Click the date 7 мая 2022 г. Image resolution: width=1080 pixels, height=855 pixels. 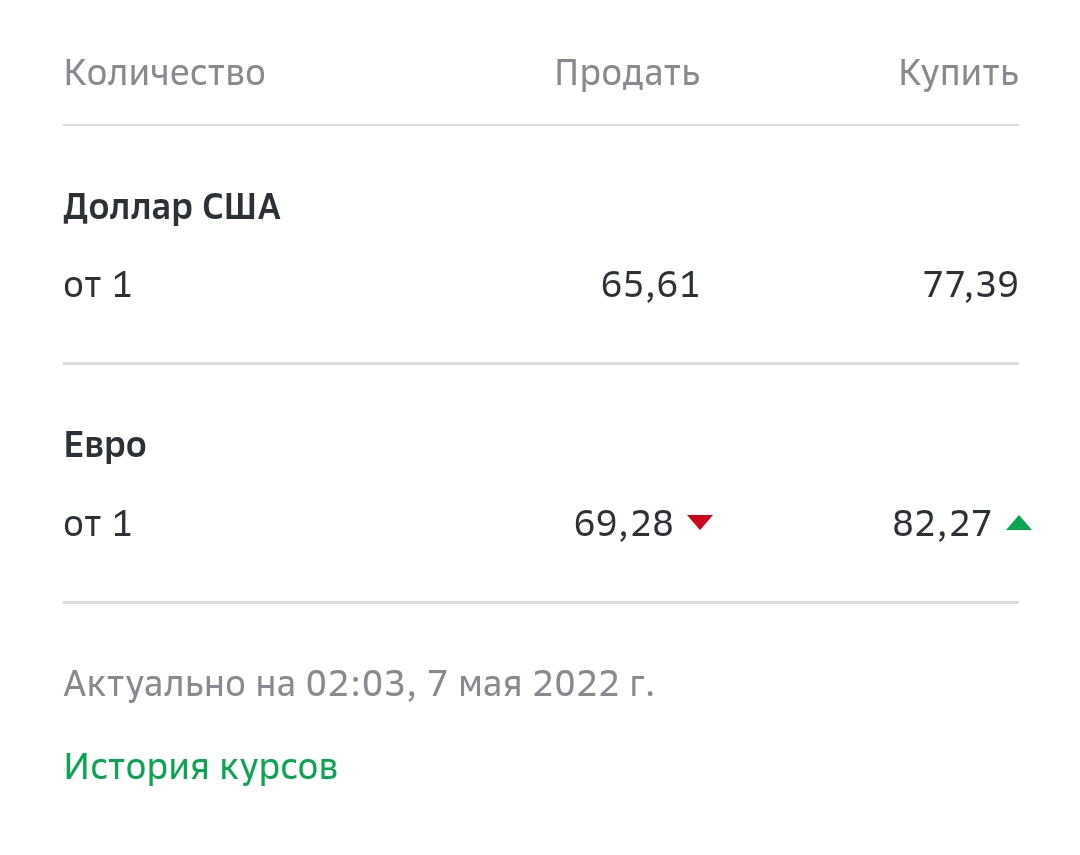pos(541,683)
